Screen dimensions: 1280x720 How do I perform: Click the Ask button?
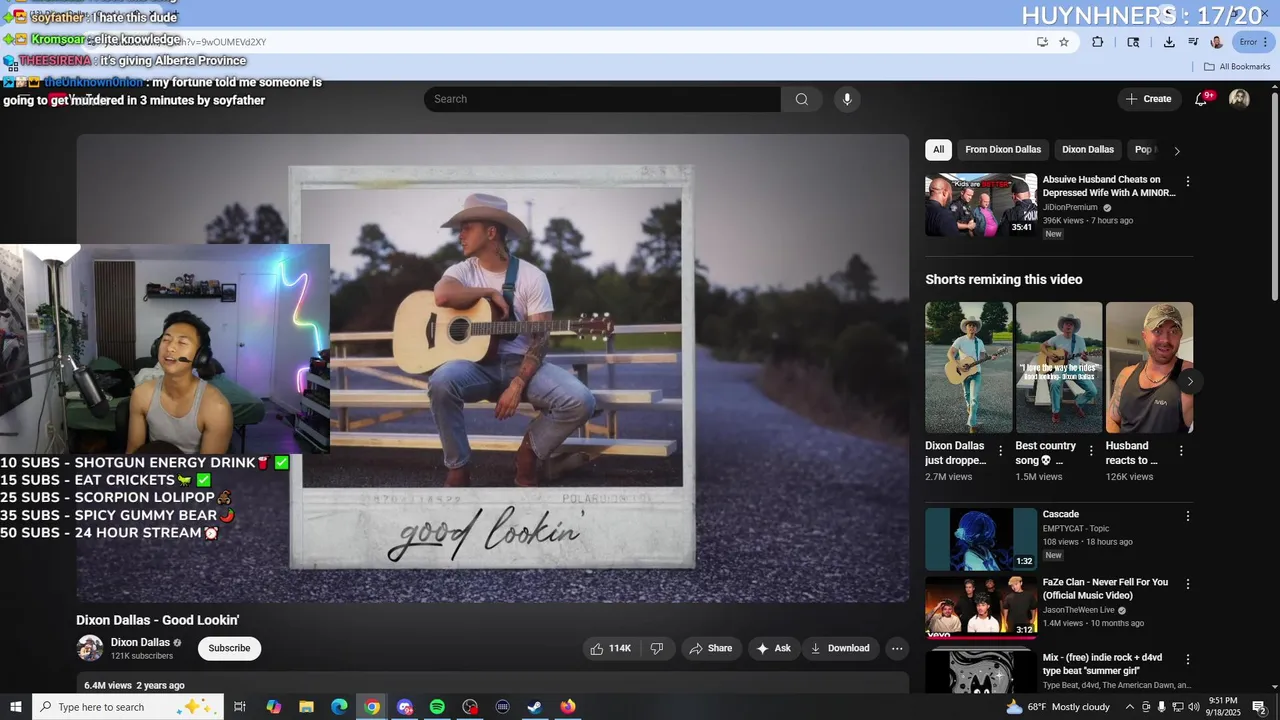coord(774,648)
